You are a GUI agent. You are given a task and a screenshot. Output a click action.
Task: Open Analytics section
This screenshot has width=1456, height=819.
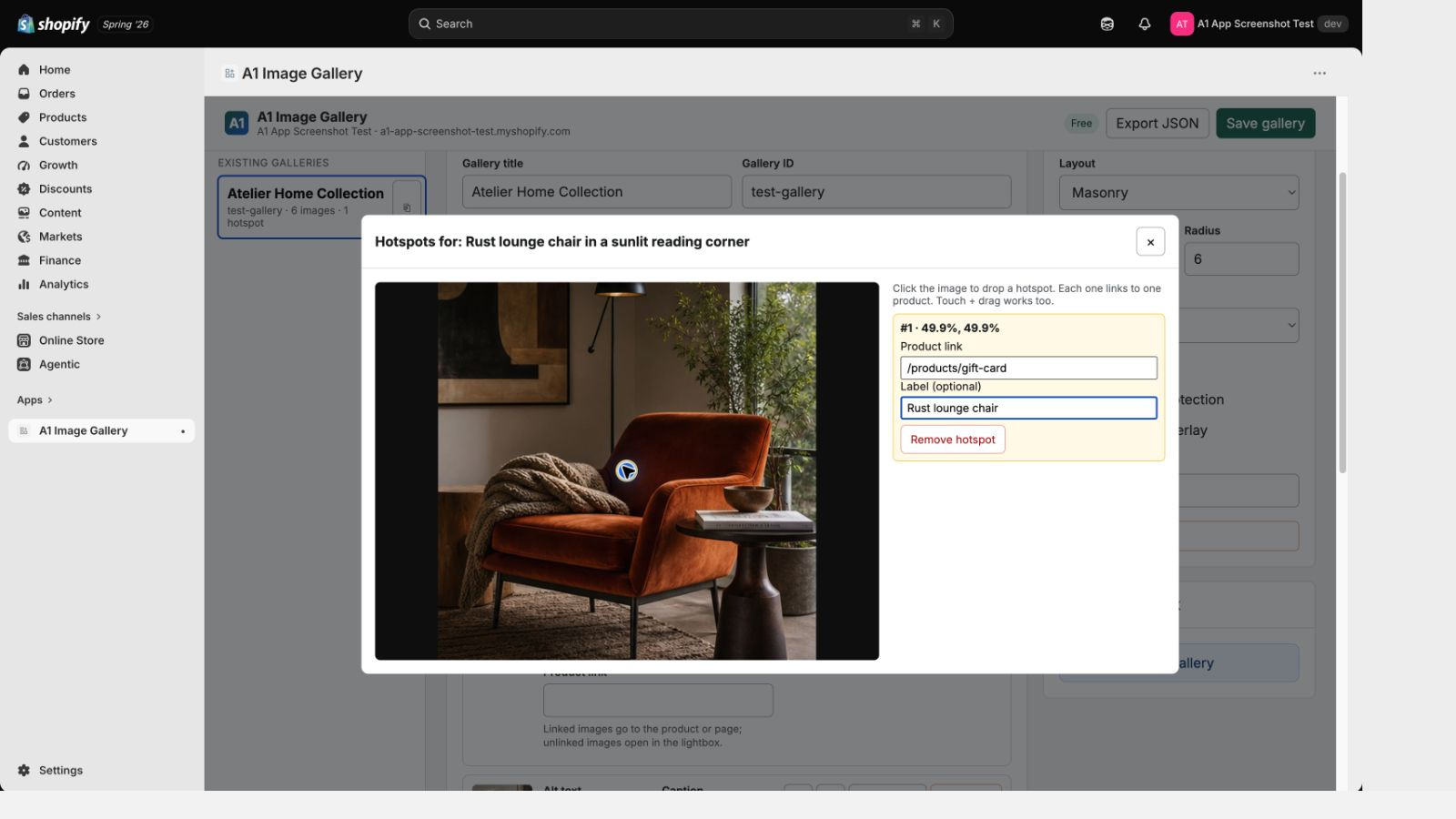click(64, 284)
